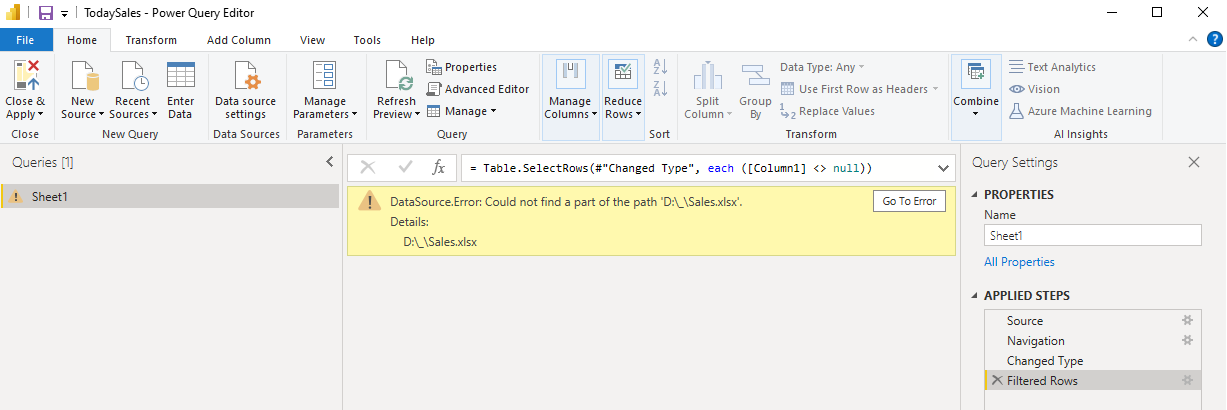This screenshot has width=1227, height=410.
Task: Click Replace Values
Action: click(827, 111)
